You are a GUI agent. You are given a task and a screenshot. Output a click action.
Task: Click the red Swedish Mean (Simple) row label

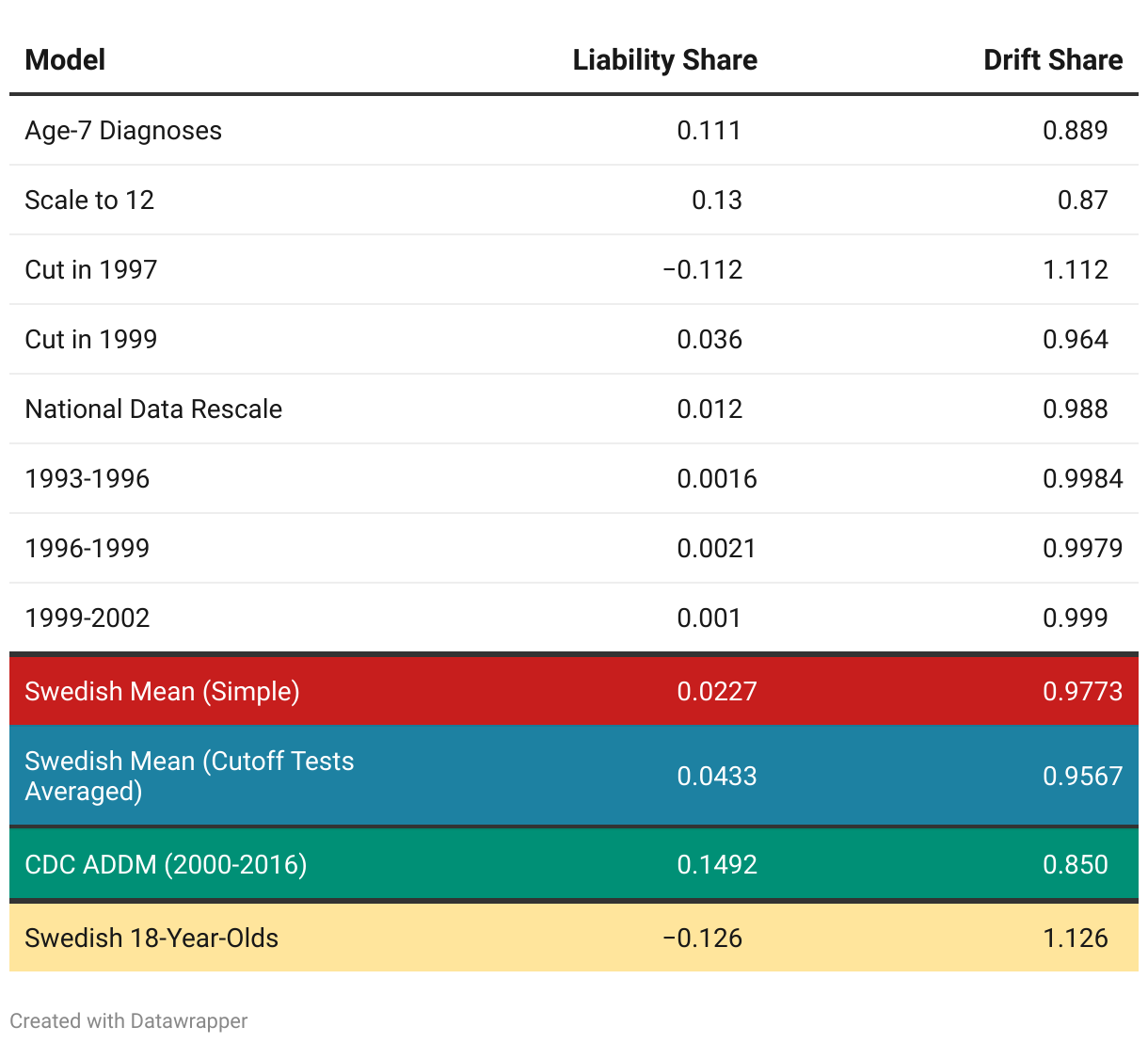click(162, 692)
